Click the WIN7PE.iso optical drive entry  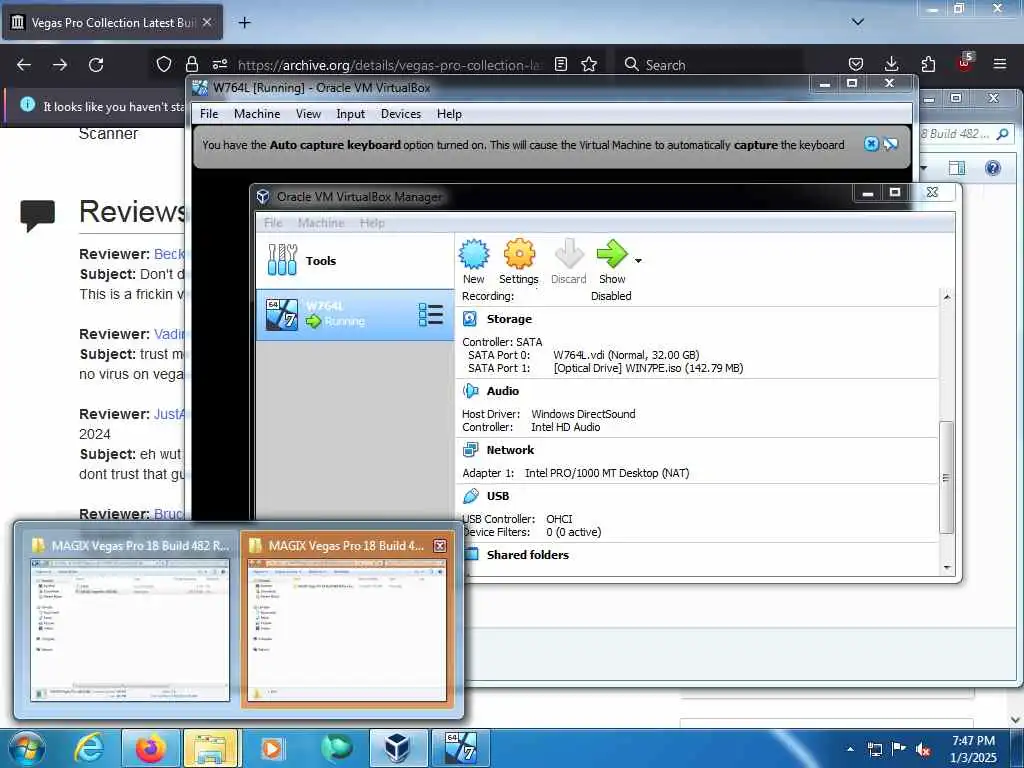pos(648,368)
